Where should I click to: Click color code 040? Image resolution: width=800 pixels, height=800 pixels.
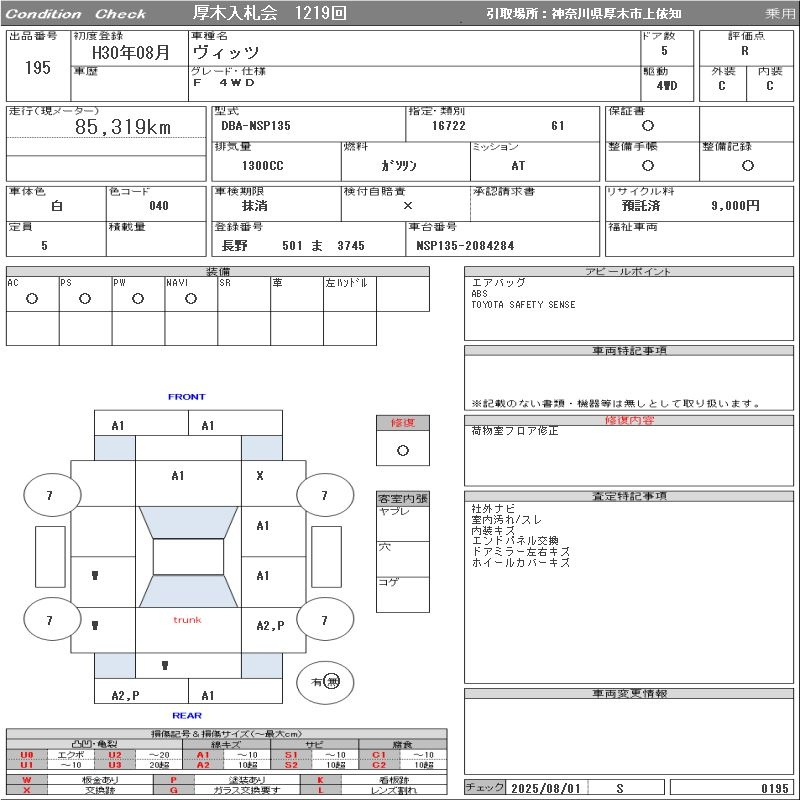[x=159, y=206]
